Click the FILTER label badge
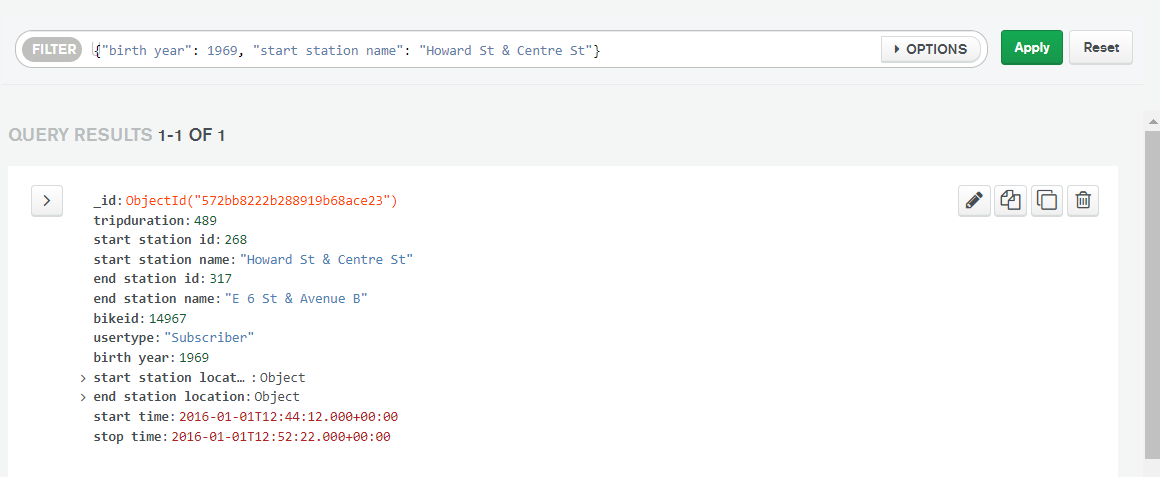 pyautogui.click(x=52, y=50)
